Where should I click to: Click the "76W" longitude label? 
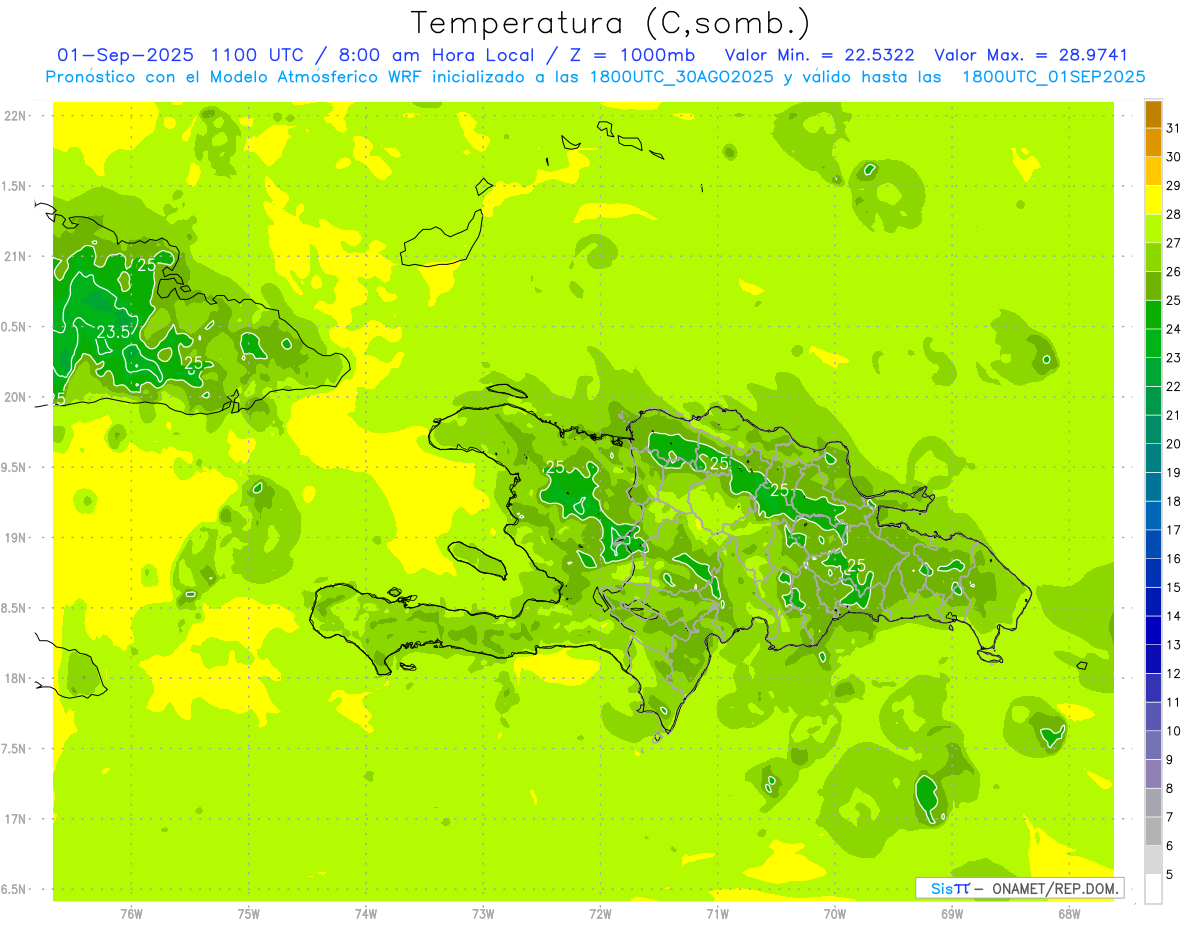click(131, 914)
